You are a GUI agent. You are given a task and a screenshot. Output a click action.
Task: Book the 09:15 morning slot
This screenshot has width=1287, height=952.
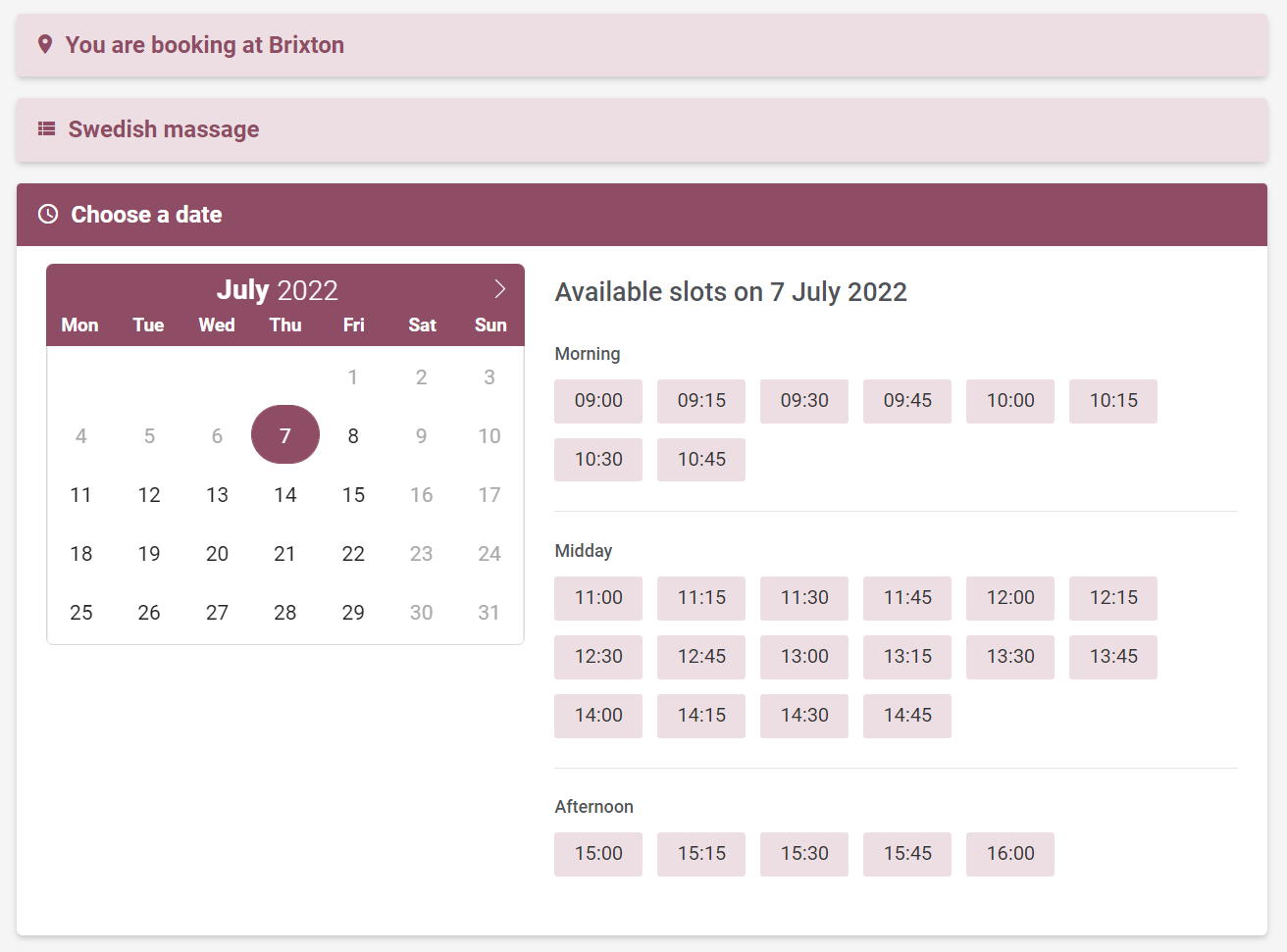pos(701,401)
